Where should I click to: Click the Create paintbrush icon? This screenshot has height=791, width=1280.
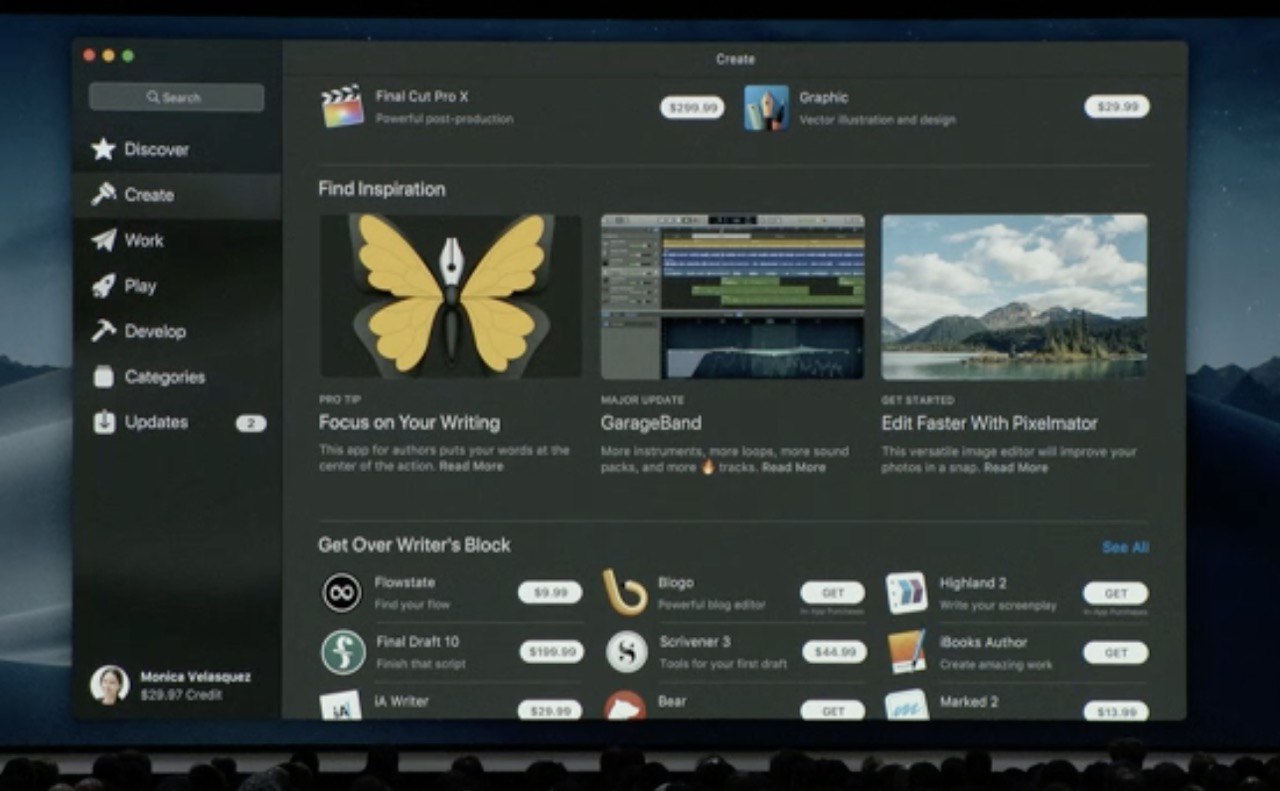tap(104, 195)
